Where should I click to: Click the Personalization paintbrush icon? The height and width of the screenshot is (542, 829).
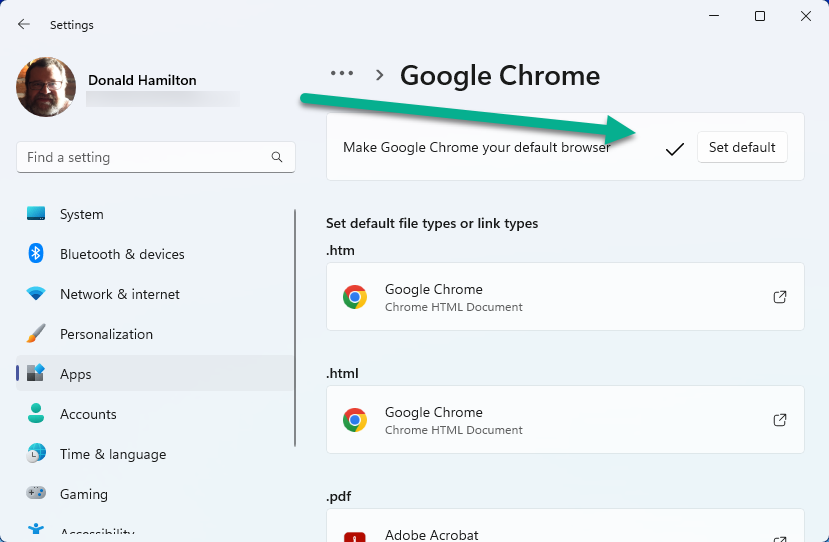(x=36, y=333)
